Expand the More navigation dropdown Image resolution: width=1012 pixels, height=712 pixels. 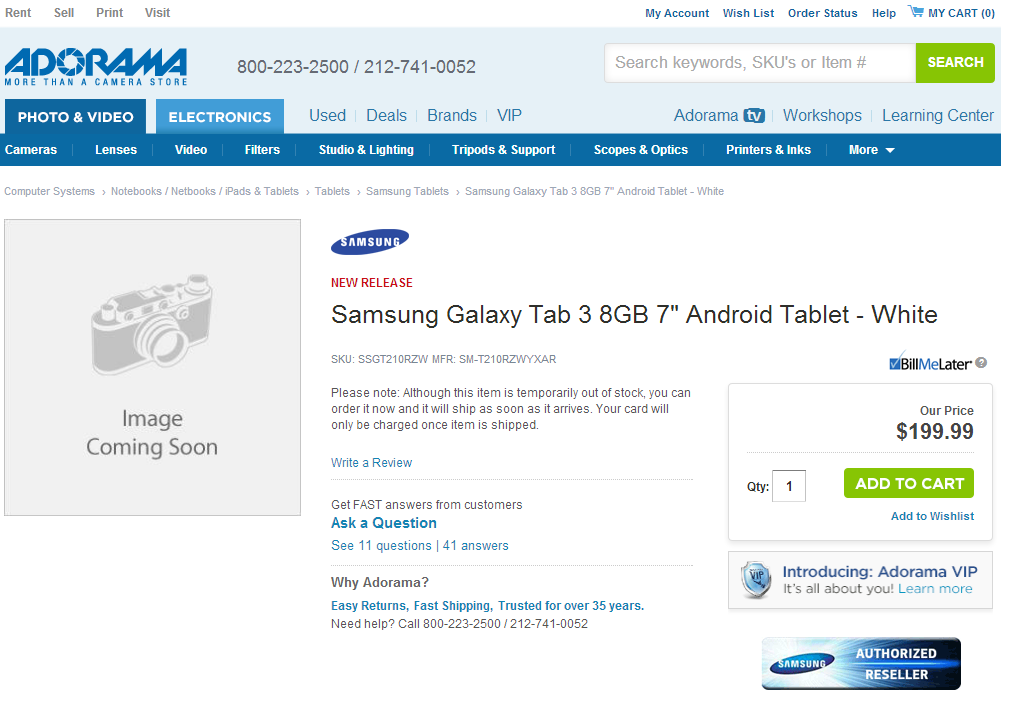871,150
